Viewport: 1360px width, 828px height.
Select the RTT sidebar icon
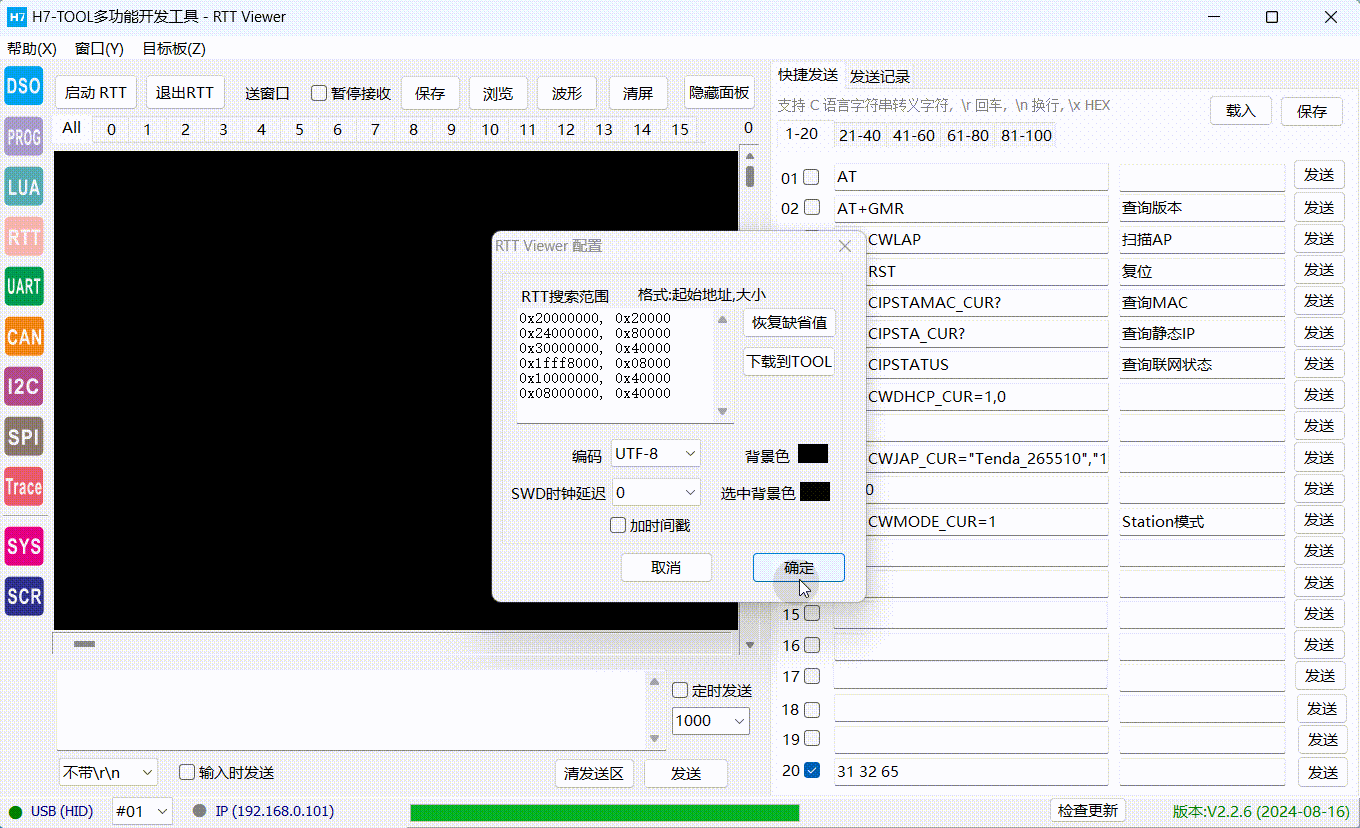[x=24, y=237]
